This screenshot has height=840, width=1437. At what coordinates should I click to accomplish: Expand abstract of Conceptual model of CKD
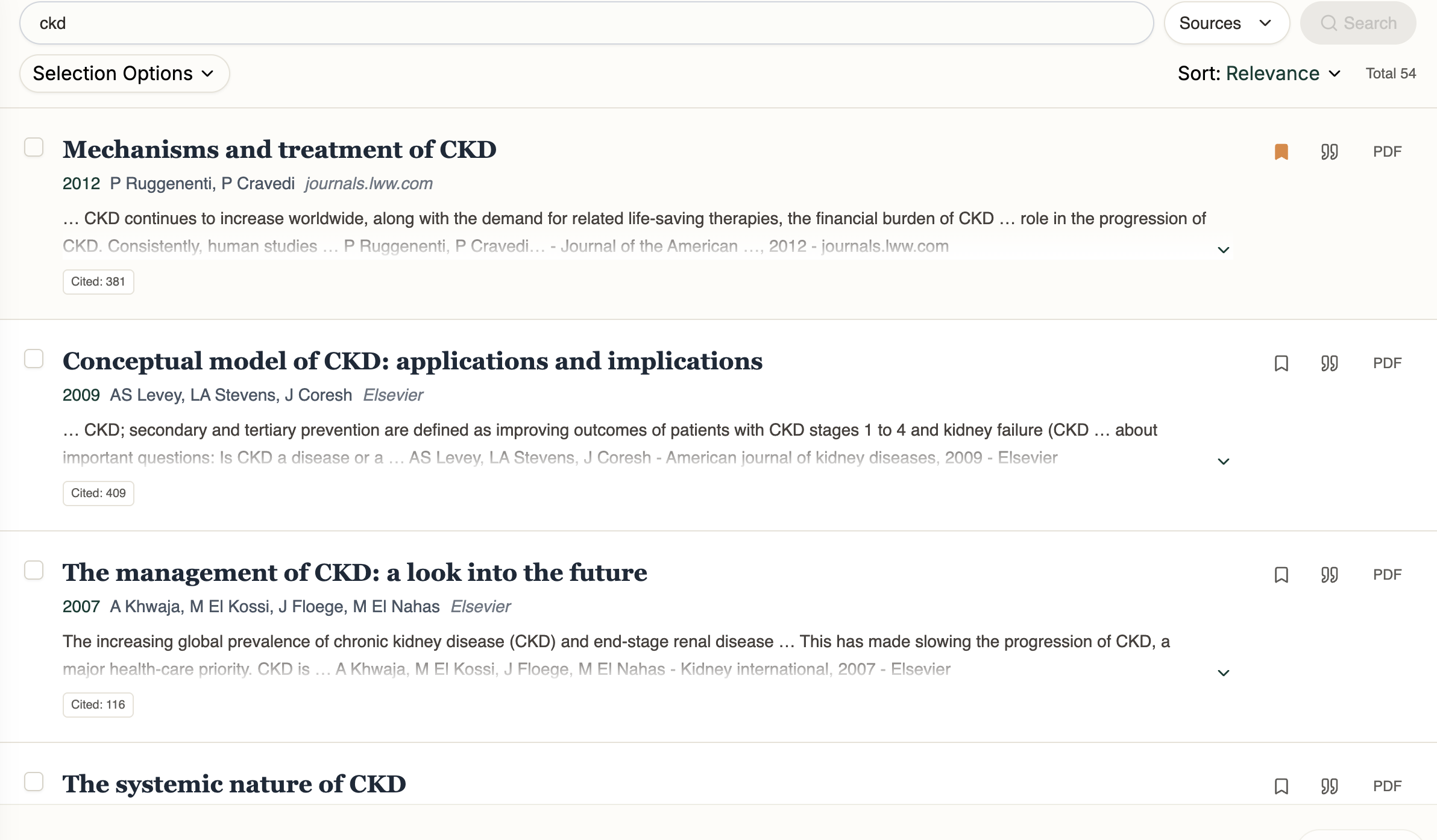1224,462
